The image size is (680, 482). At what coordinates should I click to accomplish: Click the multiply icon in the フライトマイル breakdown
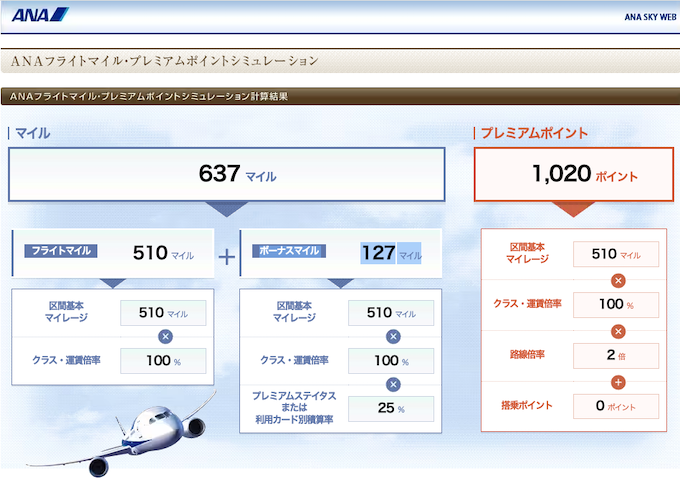point(164,337)
